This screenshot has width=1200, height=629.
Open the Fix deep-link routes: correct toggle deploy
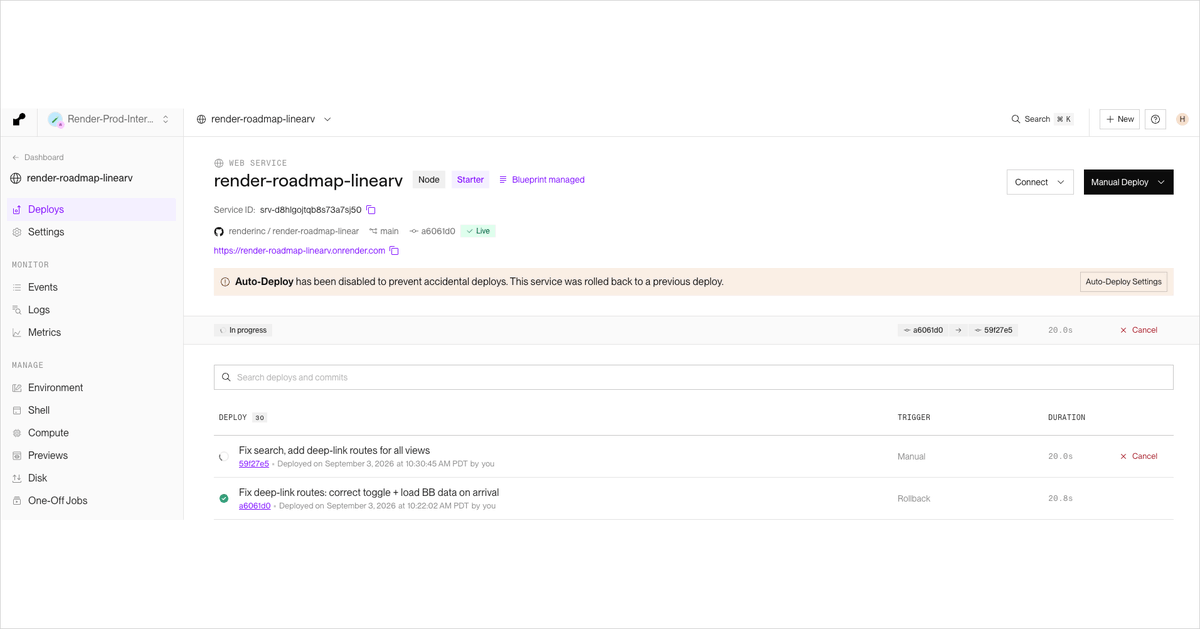[369, 492]
